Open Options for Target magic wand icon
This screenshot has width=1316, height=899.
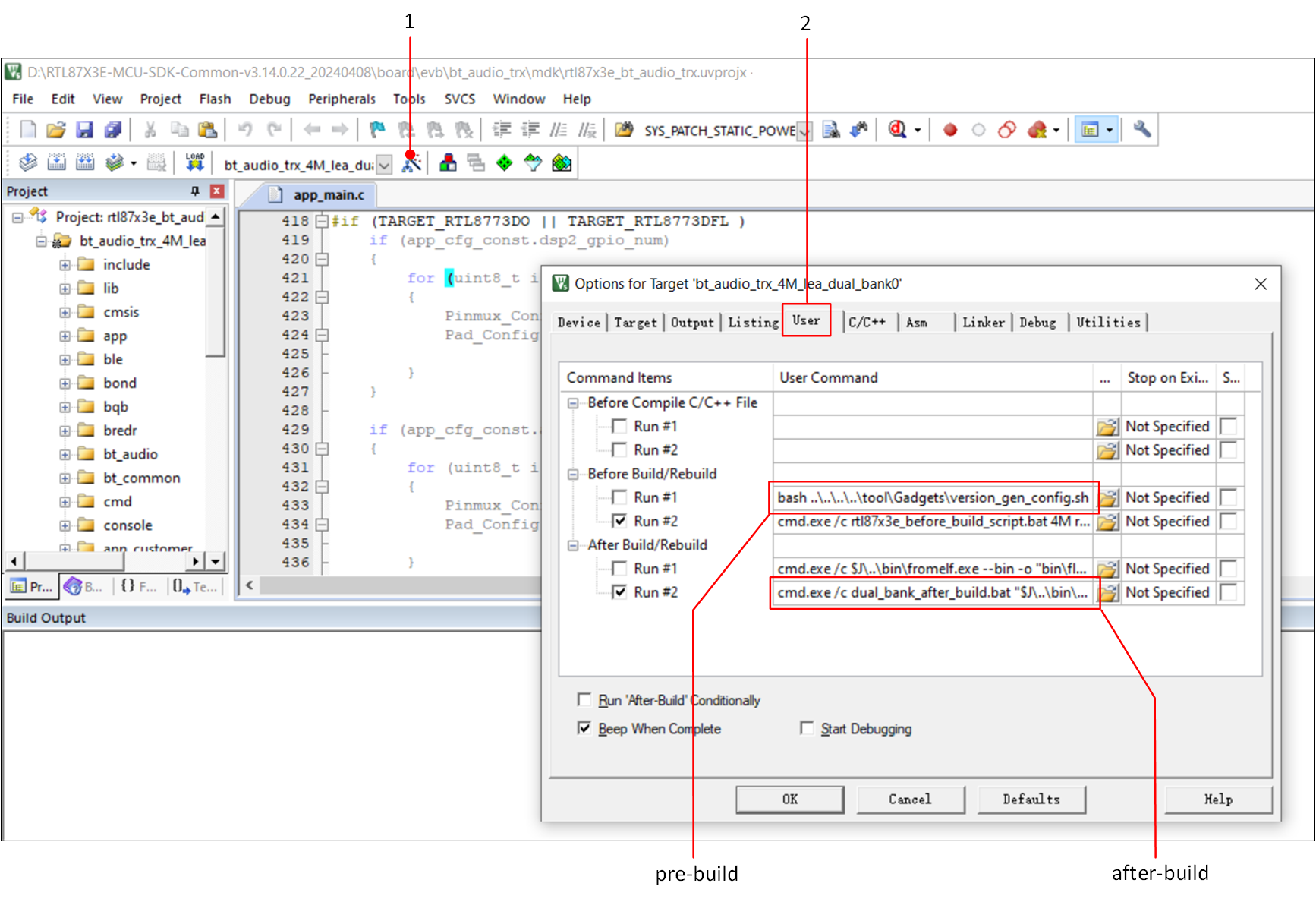click(x=411, y=162)
